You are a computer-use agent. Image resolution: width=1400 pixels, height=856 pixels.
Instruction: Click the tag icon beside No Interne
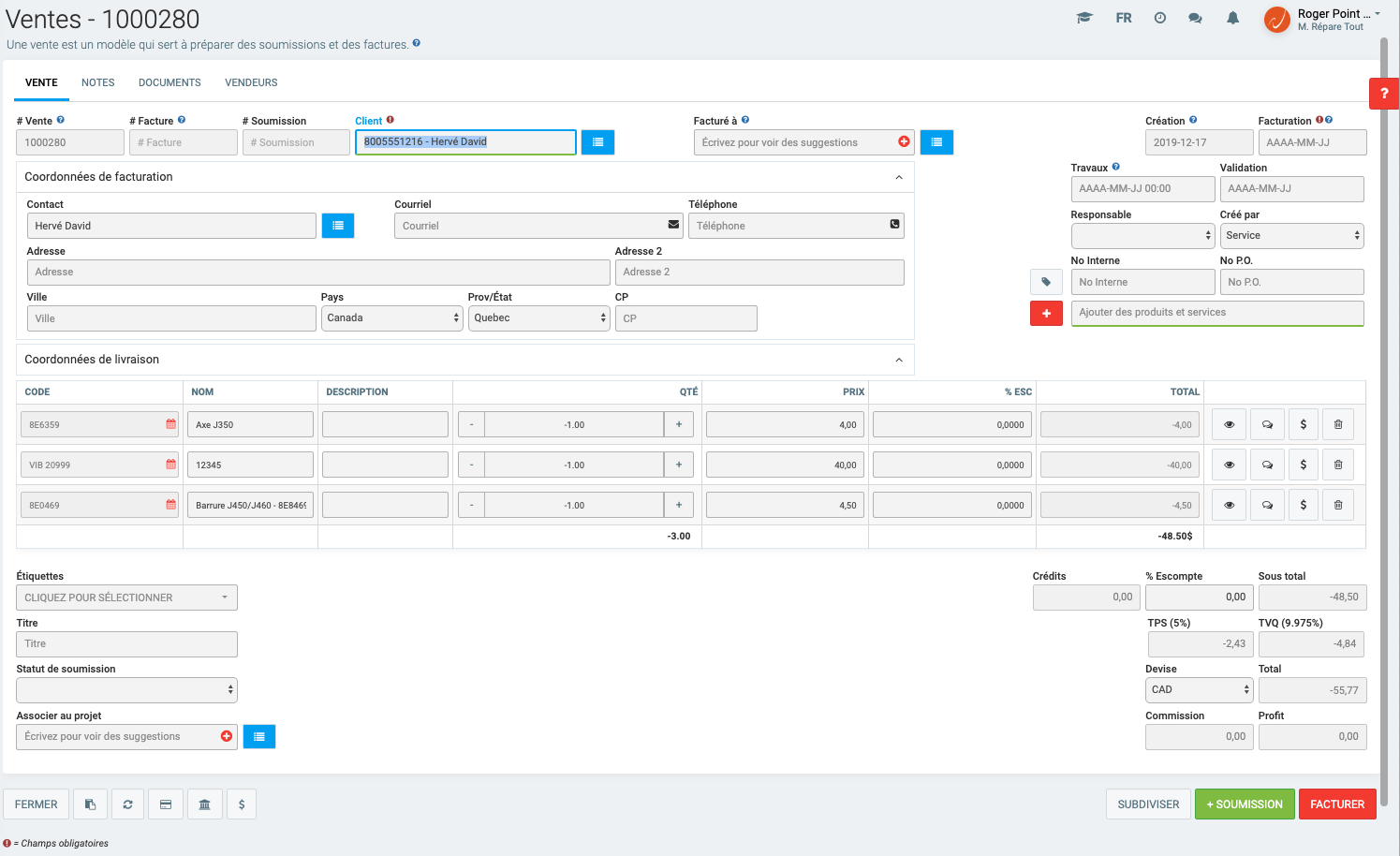(1046, 282)
